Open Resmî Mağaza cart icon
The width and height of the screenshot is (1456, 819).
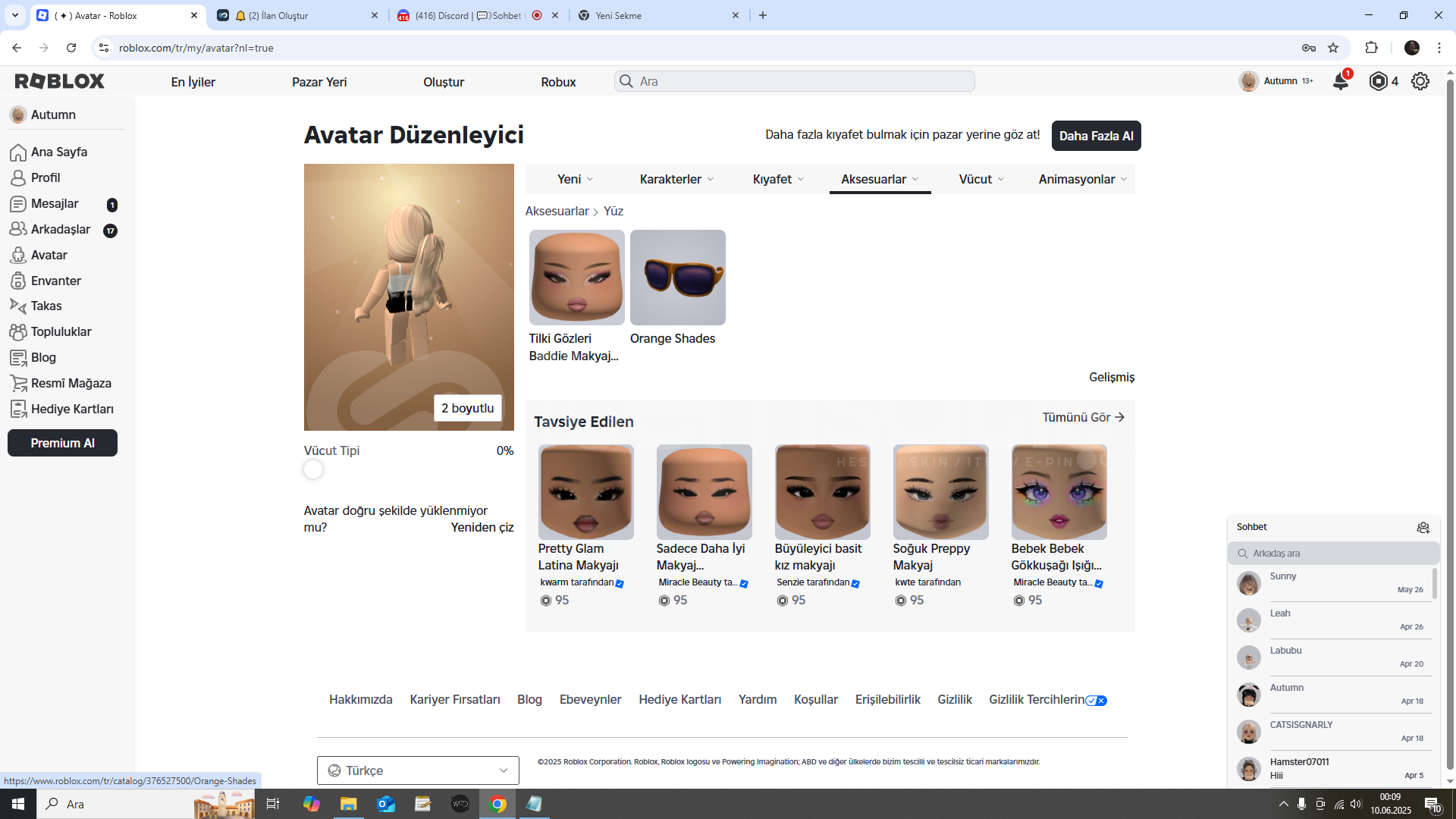coord(18,384)
